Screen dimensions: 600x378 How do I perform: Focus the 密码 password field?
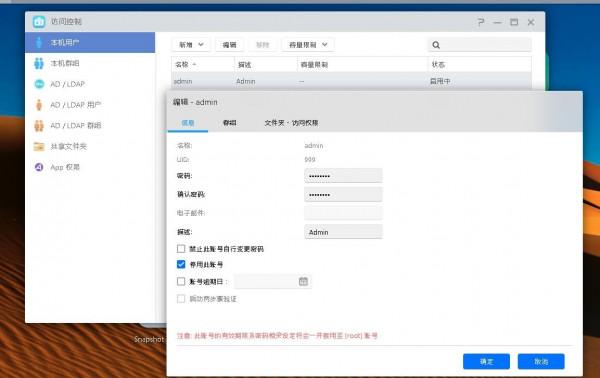point(343,176)
